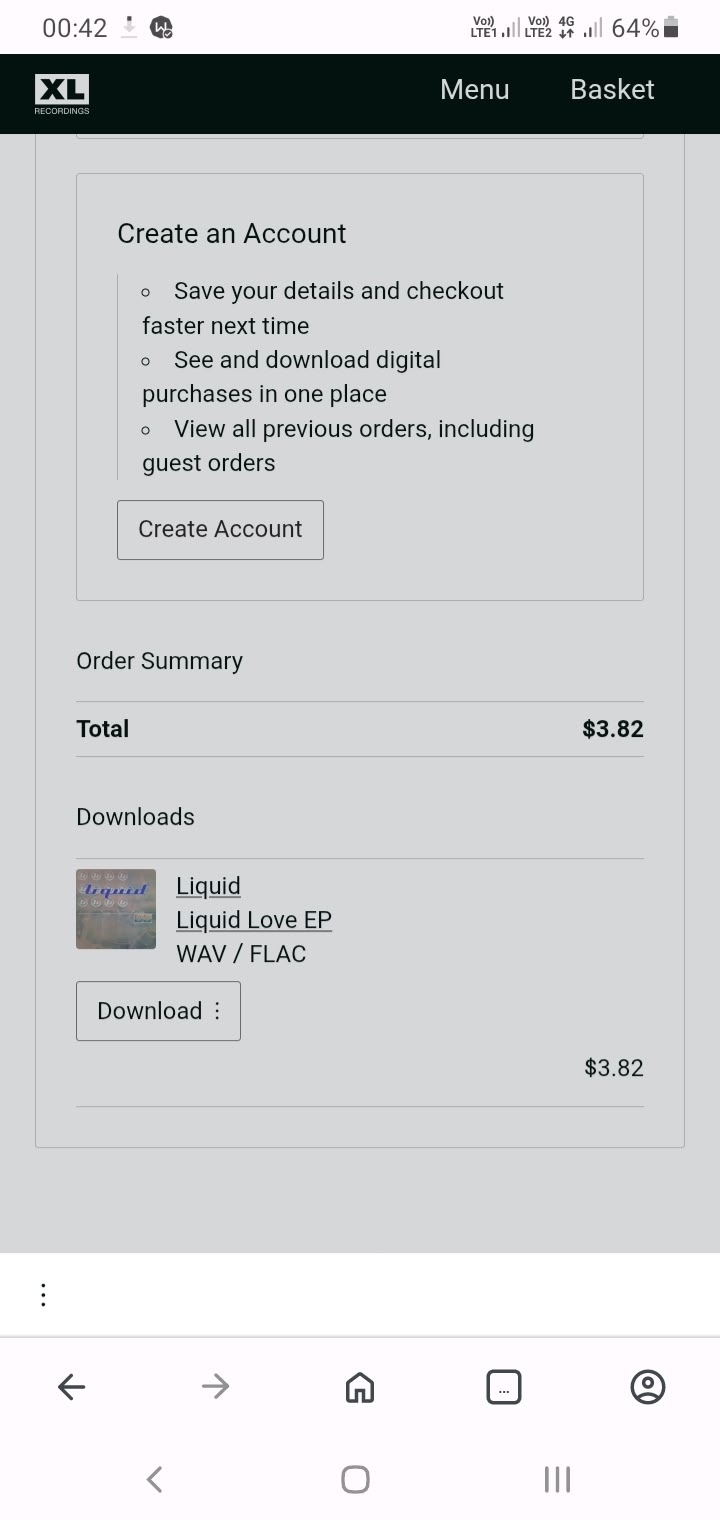Viewport: 720px width, 1520px height.
Task: Open Android recent apps
Action: click(557, 1479)
